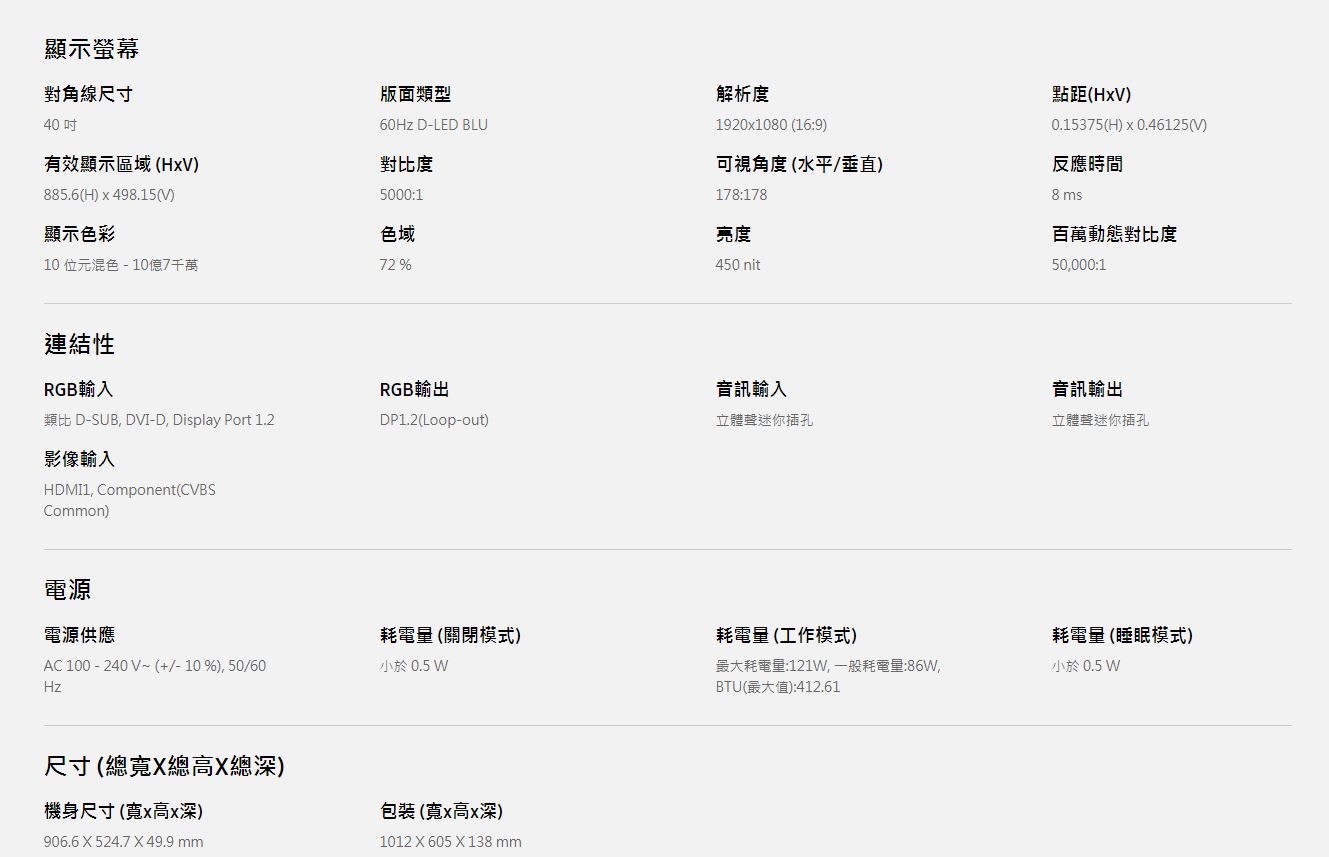Click the 尺寸 (總寬X總高X總深) heading
Image resolution: width=1329 pixels, height=857 pixels.
tap(164, 767)
